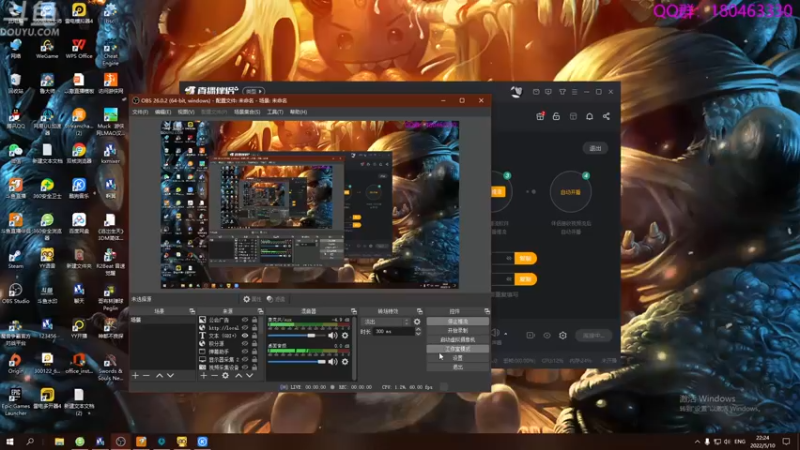The height and width of the screenshot is (450, 800).
Task: Start the virtual camera in OBS controls
Action: pyautogui.click(x=458, y=340)
